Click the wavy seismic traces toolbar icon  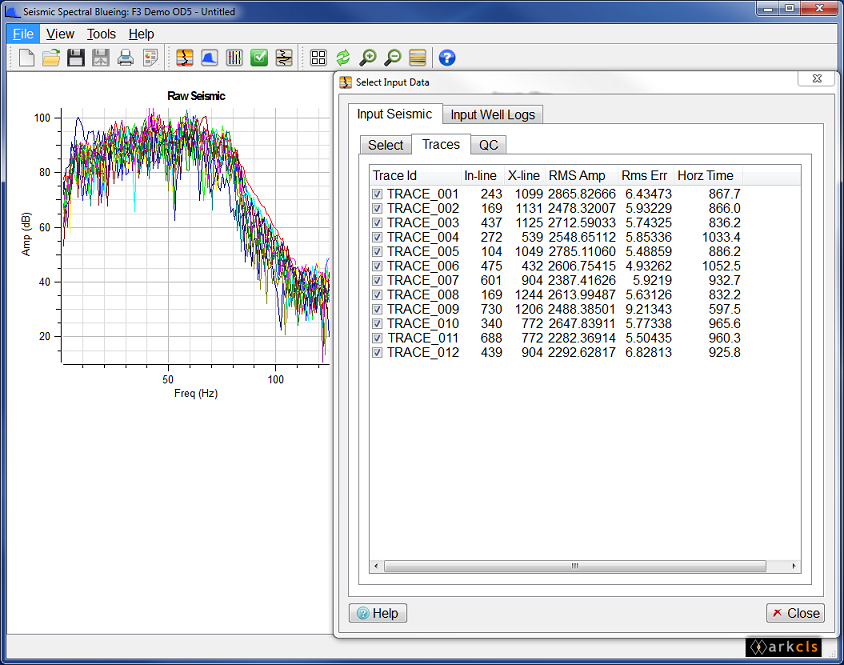click(x=284, y=58)
